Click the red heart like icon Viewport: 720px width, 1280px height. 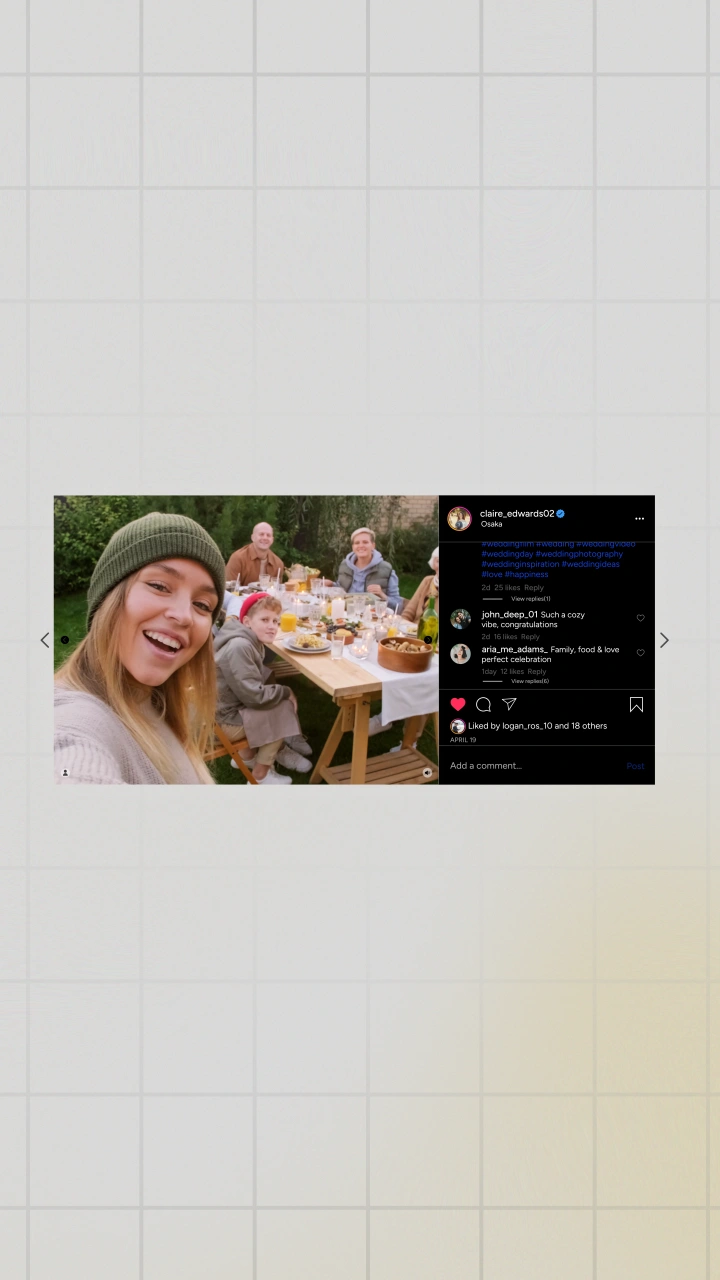[x=458, y=704]
